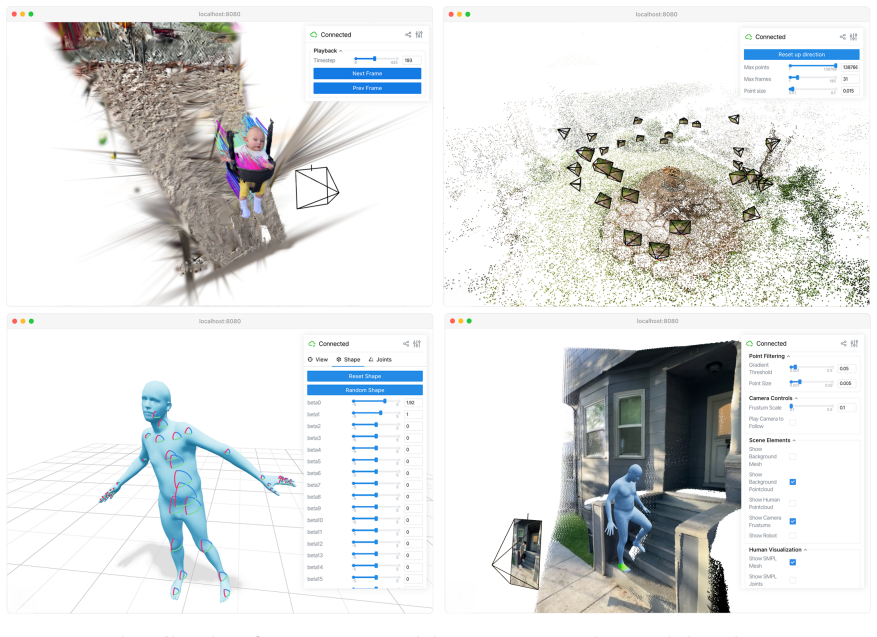Screen dimensions: 877x637
Task: Open the Joints tab
Action: pos(380,360)
